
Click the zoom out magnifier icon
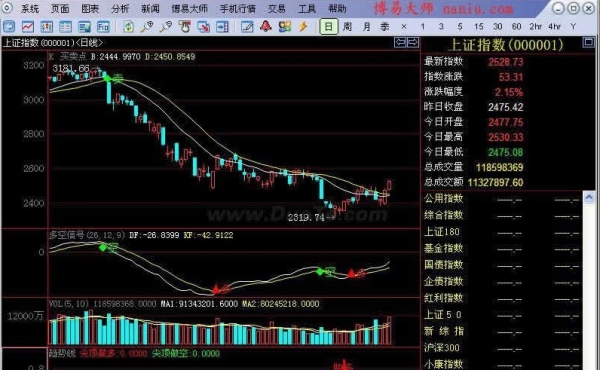(x=166, y=26)
